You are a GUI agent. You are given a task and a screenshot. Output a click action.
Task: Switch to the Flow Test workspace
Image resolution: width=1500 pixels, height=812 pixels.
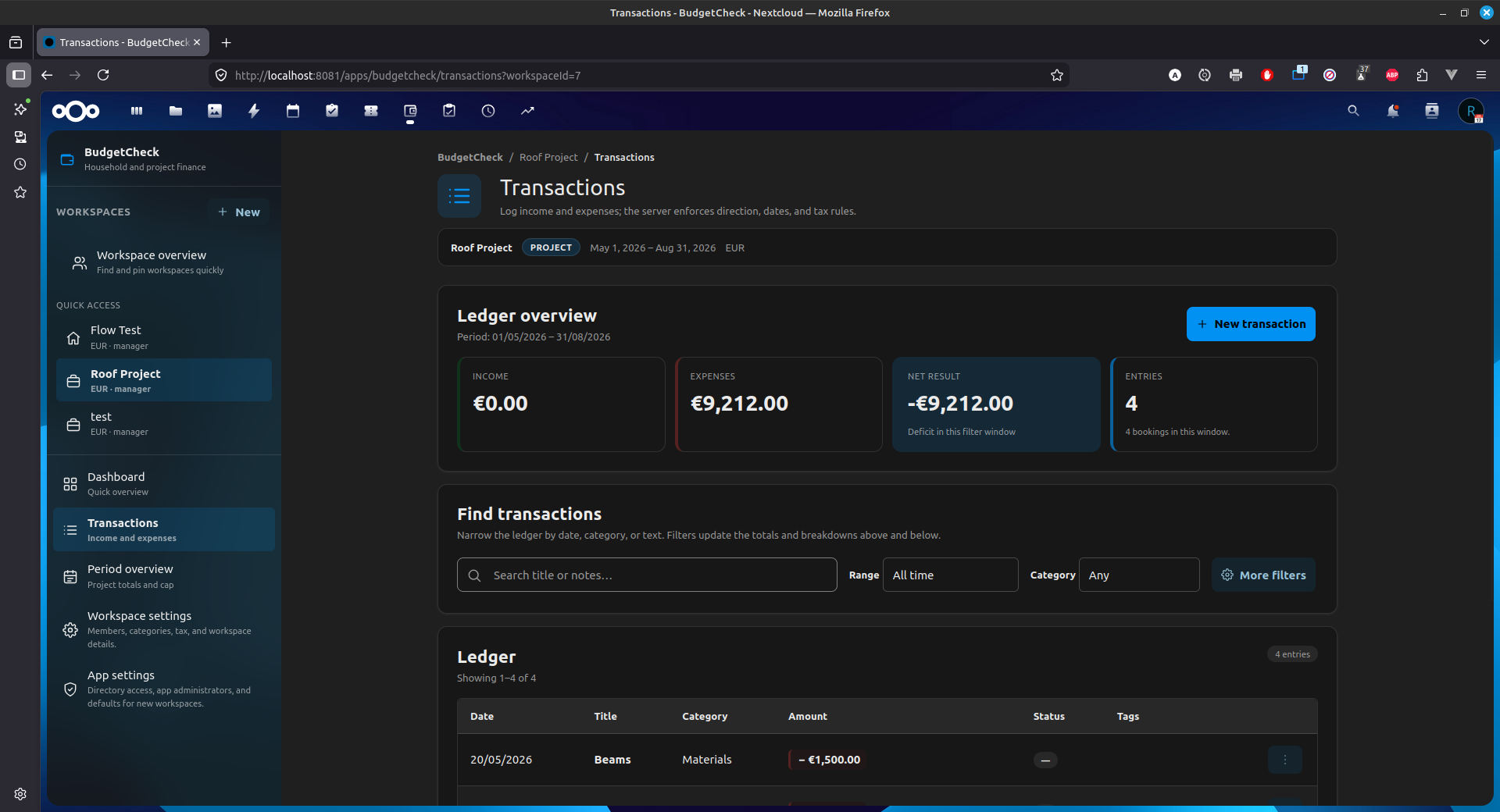click(164, 337)
